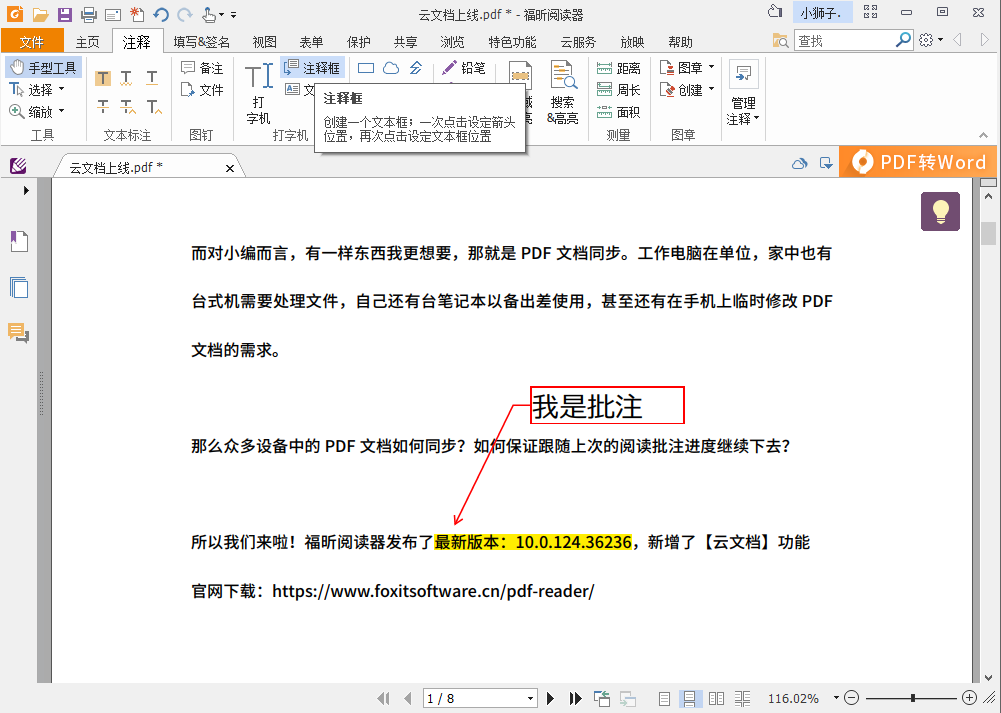Click the create new PDF icon
Image resolution: width=1001 pixels, height=713 pixels.
pyautogui.click(x=137, y=13)
